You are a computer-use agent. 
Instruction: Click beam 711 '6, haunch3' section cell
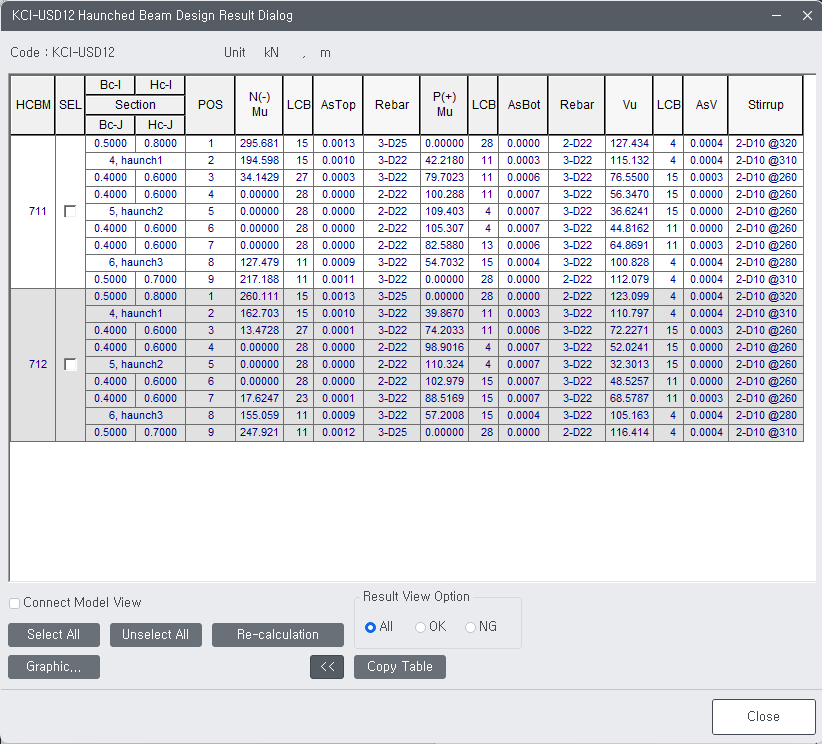coord(135,262)
